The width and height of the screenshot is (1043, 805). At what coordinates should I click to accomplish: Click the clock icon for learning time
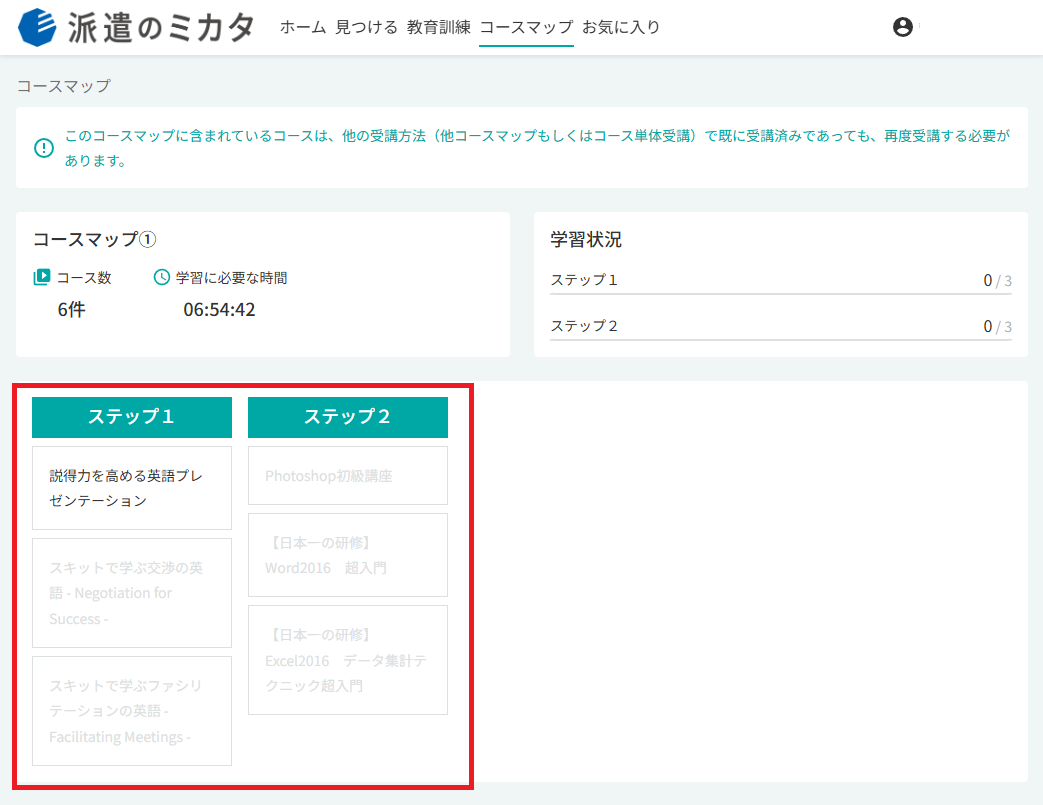point(162,277)
